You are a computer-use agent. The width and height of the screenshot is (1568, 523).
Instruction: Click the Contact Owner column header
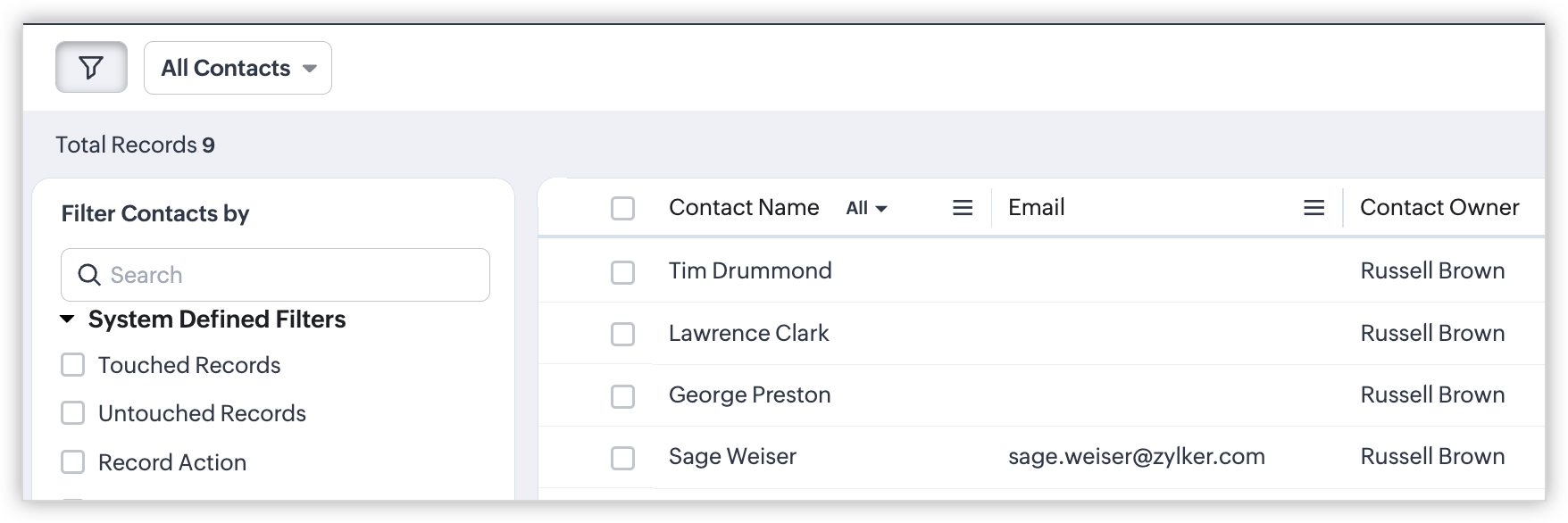coord(1439,207)
